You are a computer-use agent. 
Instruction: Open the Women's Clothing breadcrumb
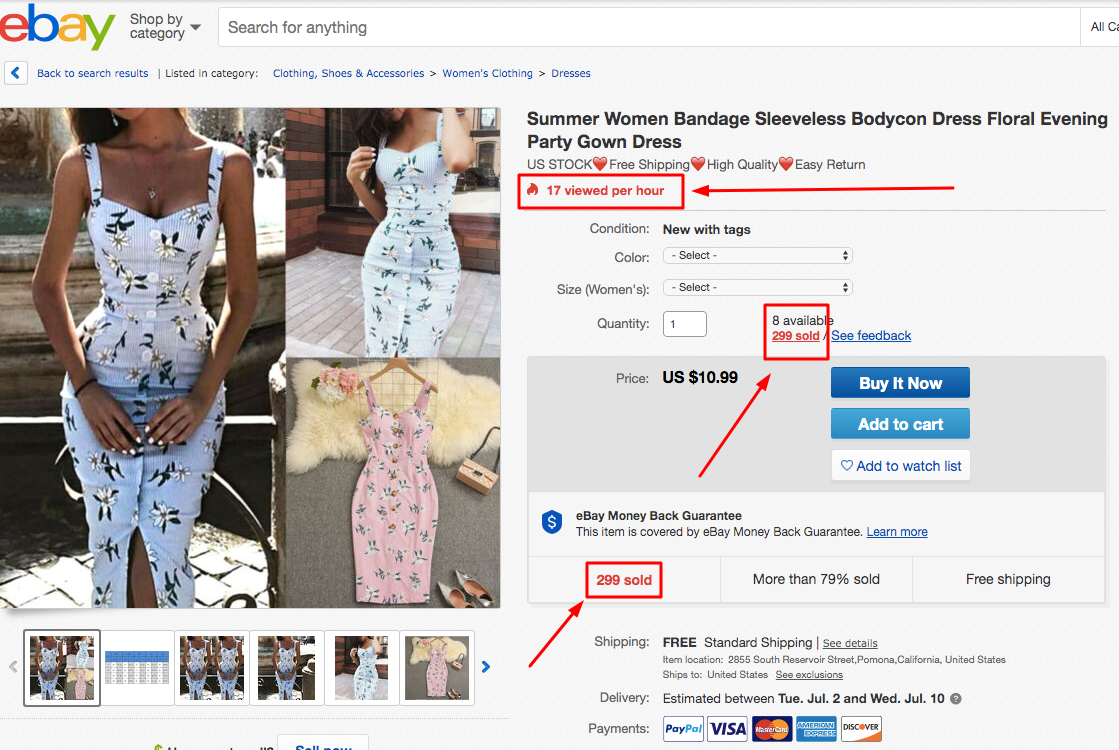[x=487, y=73]
